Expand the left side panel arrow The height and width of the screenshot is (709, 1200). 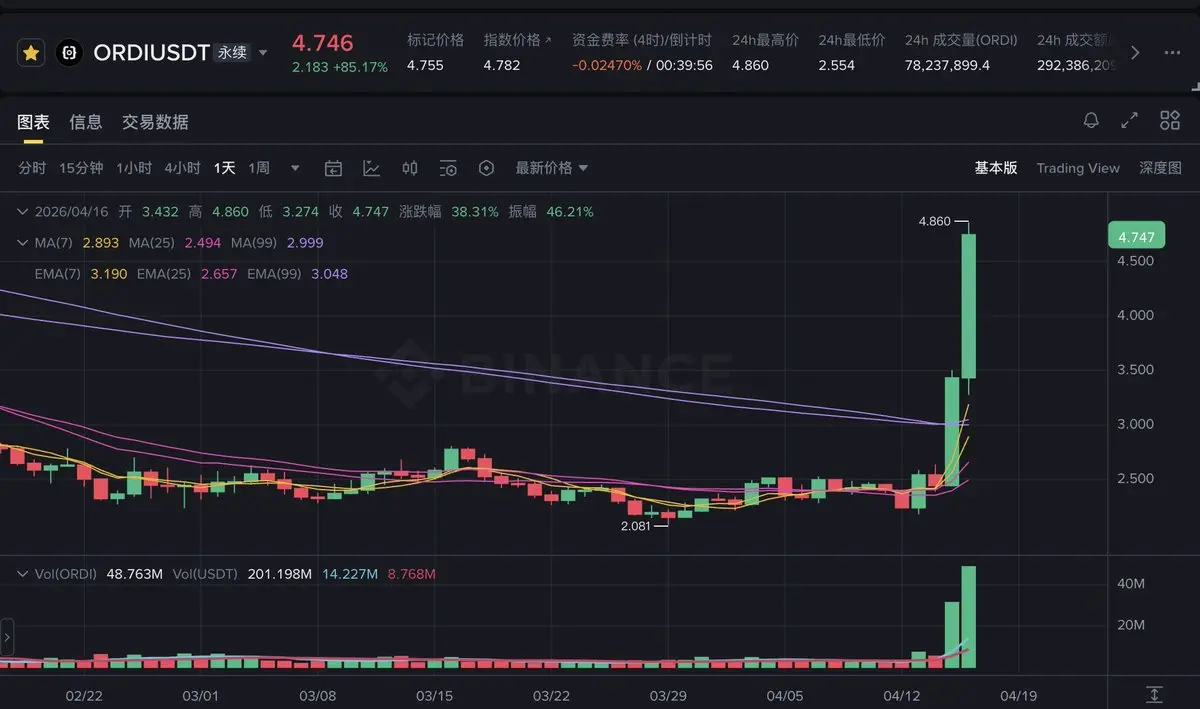[6, 637]
